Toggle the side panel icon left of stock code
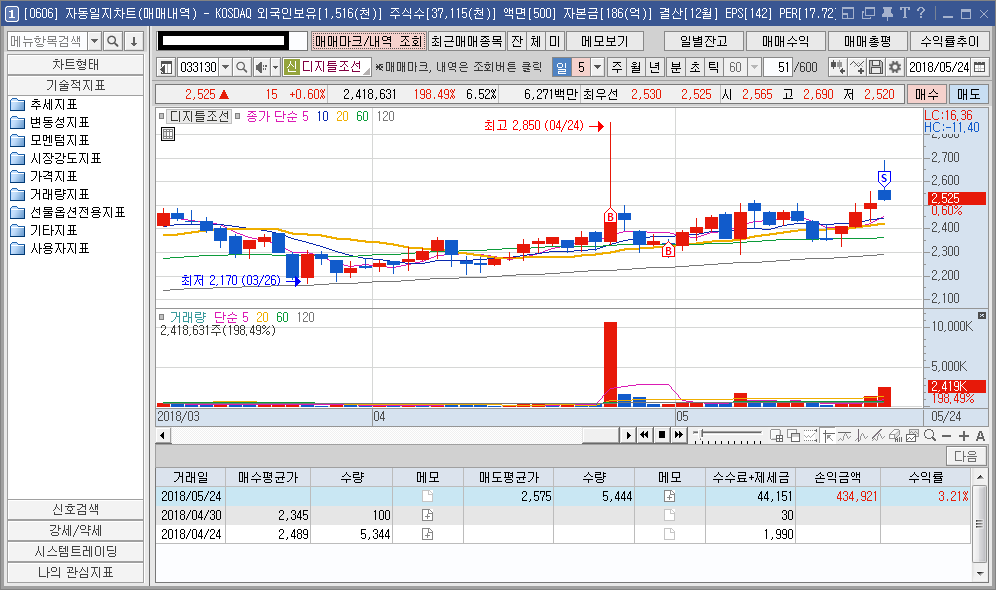The image size is (996, 590). pos(166,67)
